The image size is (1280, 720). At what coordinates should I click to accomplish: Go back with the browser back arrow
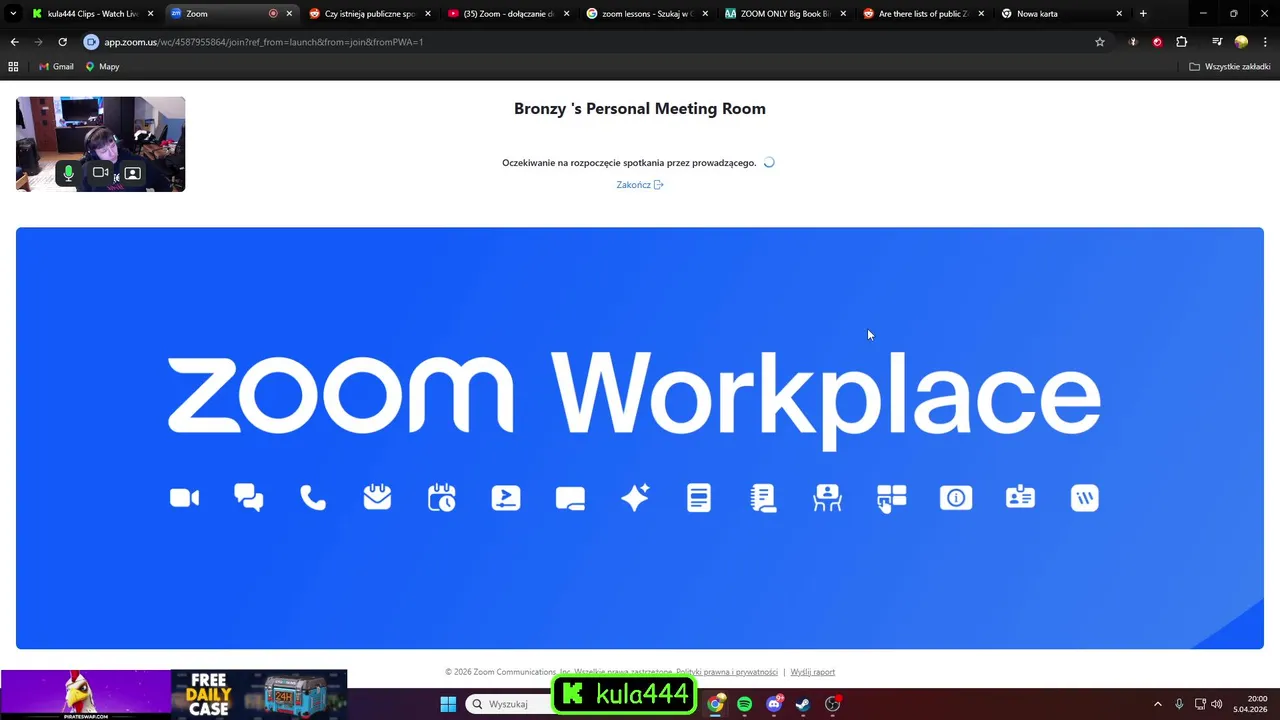(14, 42)
